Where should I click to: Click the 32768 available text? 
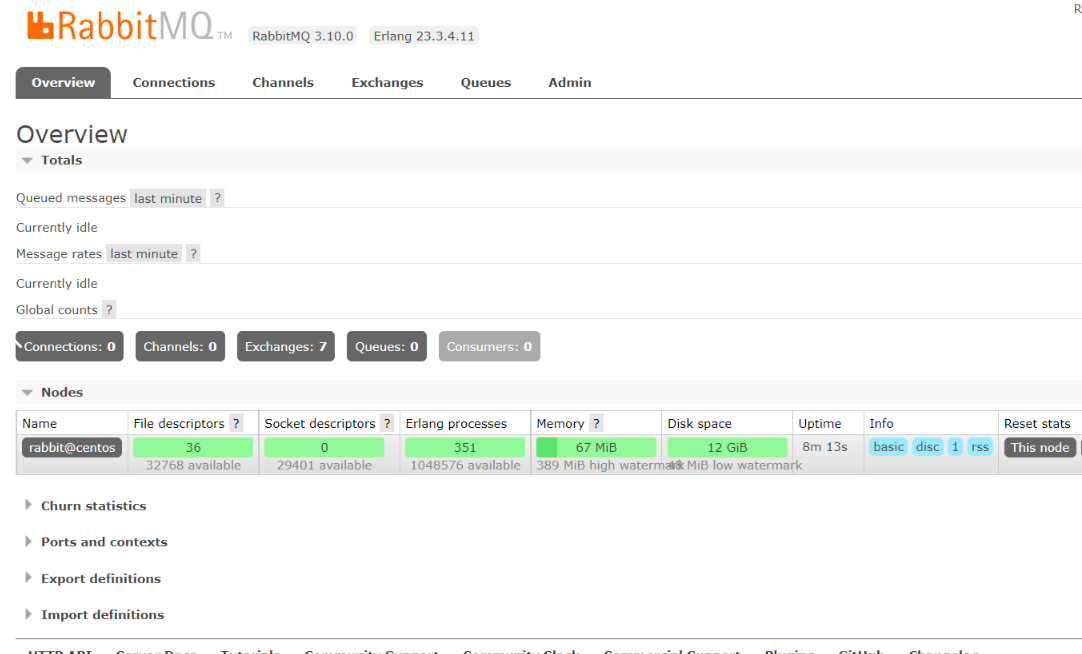193,465
